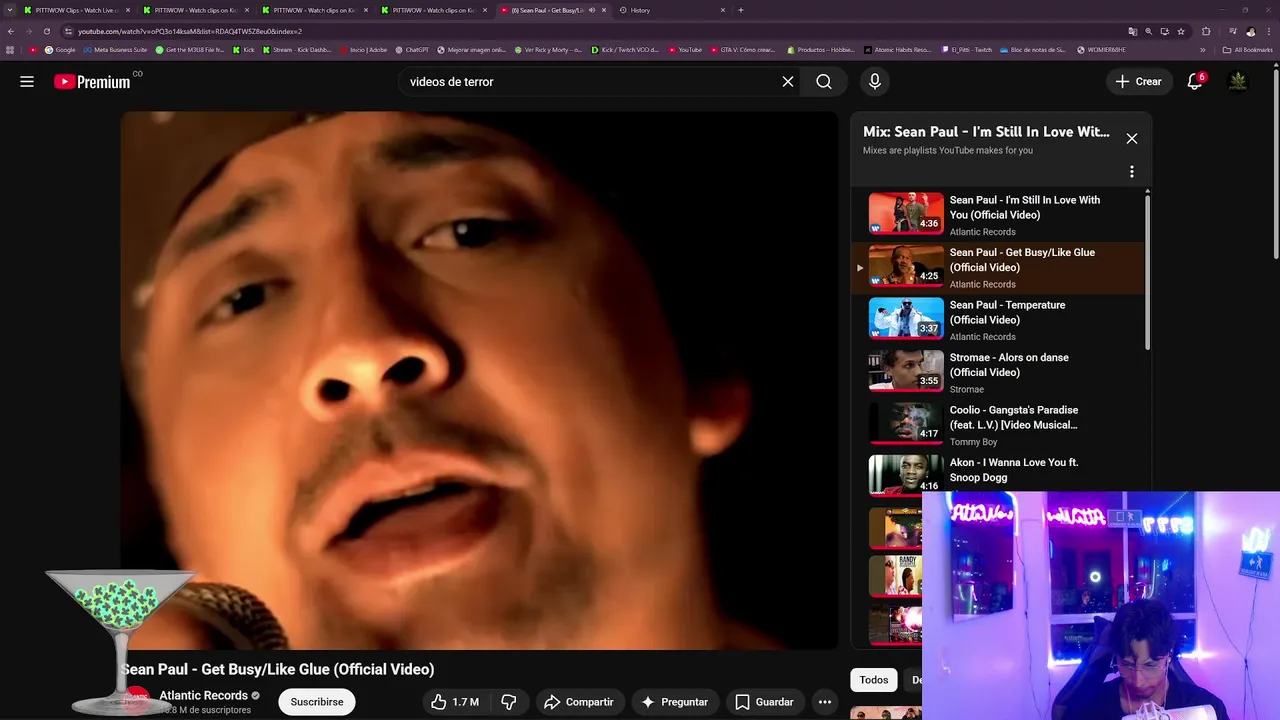Go to the YouTube Premium home logo
This screenshot has height=720, width=1280.
click(92, 82)
